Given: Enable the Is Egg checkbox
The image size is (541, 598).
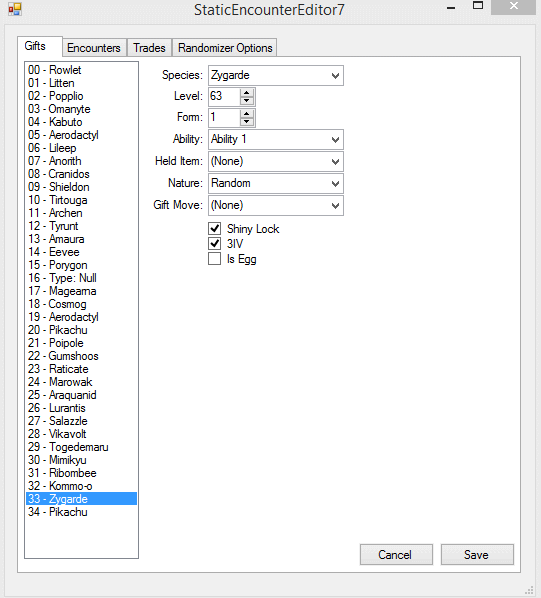Looking at the screenshot, I should click(215, 259).
